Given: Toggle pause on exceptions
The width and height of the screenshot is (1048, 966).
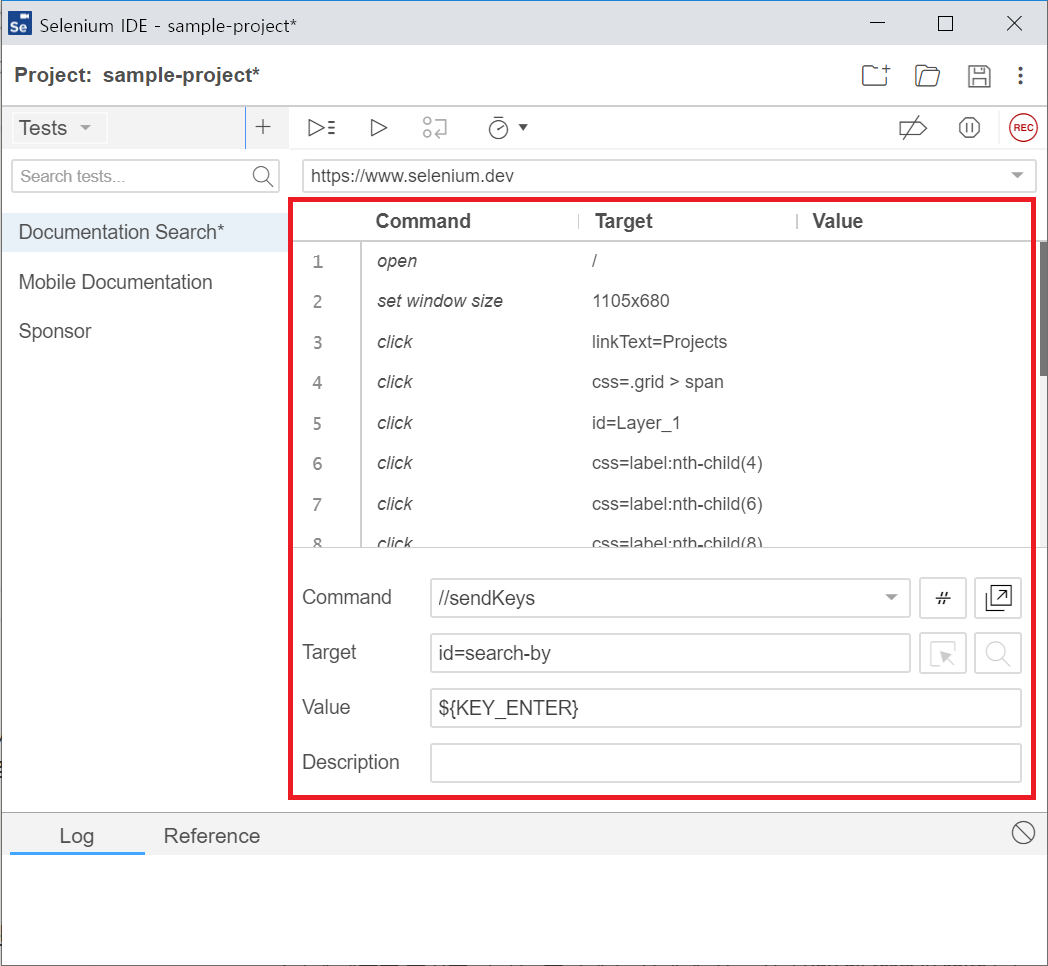Looking at the screenshot, I should click(969, 128).
